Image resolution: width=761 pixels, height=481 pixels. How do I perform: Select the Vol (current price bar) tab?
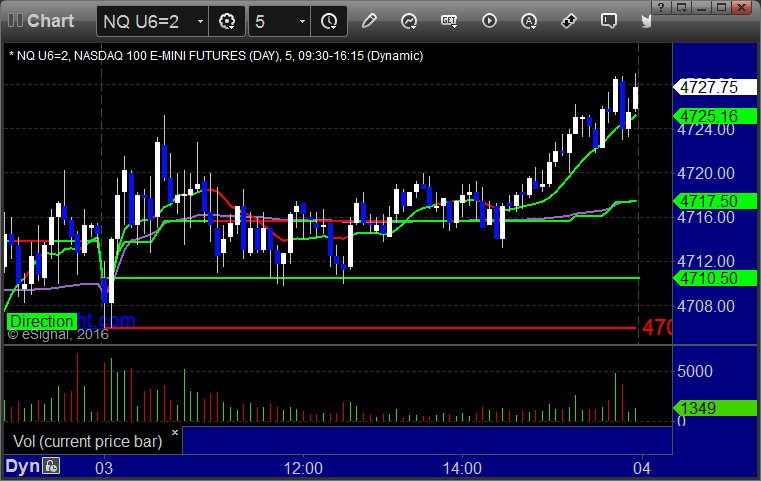tap(87, 441)
